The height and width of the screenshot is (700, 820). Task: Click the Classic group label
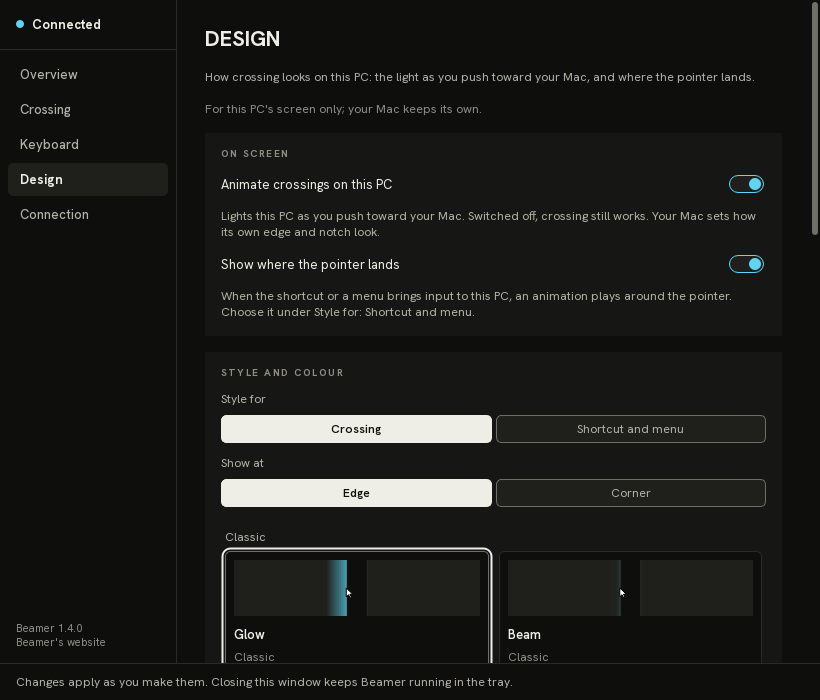245,537
